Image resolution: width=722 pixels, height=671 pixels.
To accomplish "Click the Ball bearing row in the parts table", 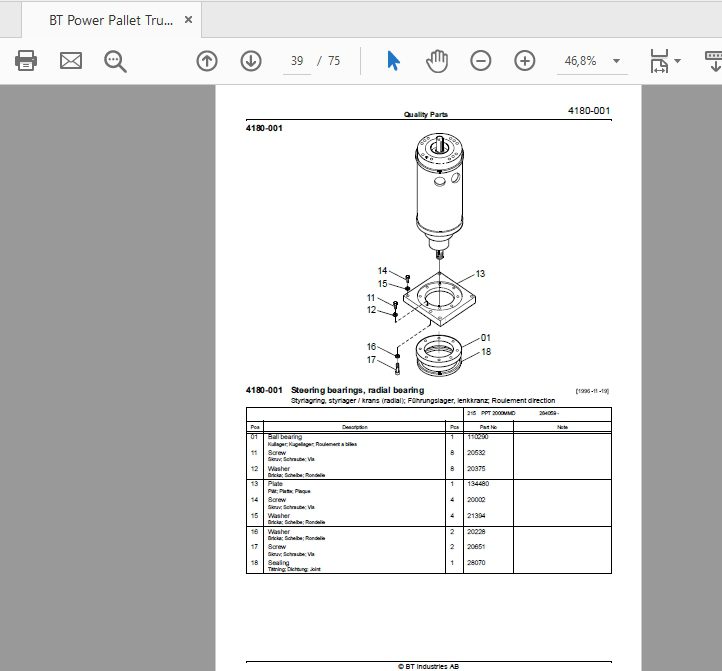I will click(x=429, y=440).
